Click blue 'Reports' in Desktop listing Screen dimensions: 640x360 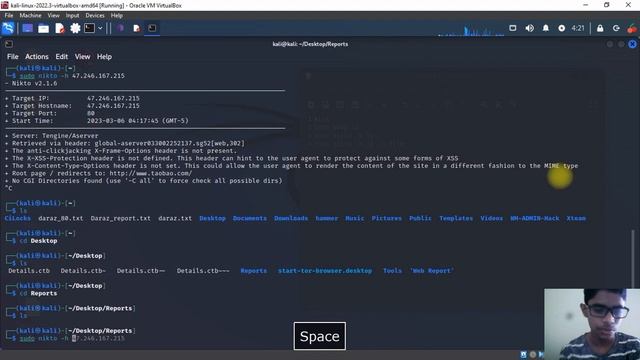coord(253,271)
